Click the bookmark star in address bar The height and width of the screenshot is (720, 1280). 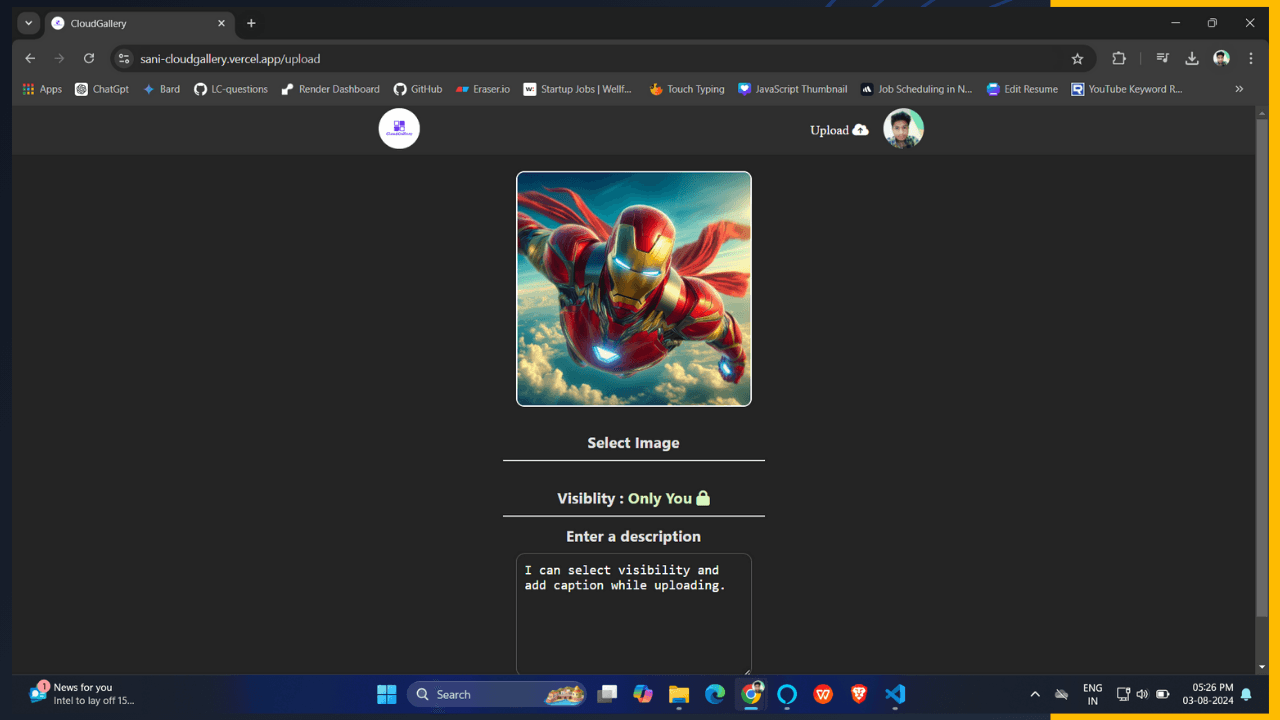pyautogui.click(x=1077, y=59)
